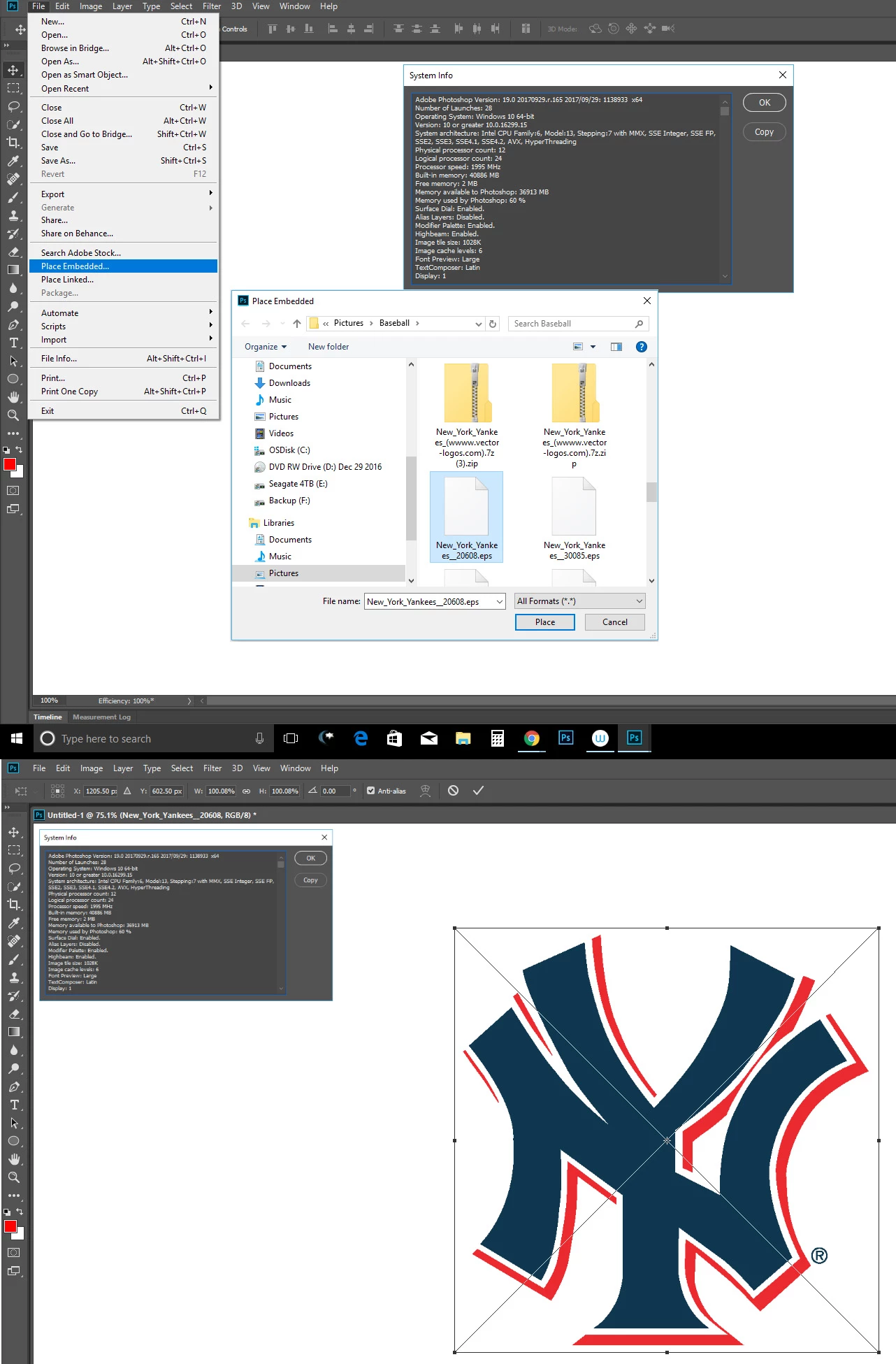Open Edit Toolbar dots in lower toolbar
896x1364 pixels.
point(13,1196)
